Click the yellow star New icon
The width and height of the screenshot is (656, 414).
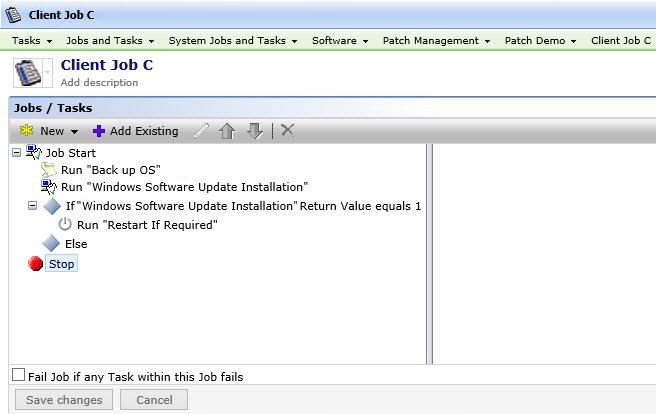click(26, 130)
